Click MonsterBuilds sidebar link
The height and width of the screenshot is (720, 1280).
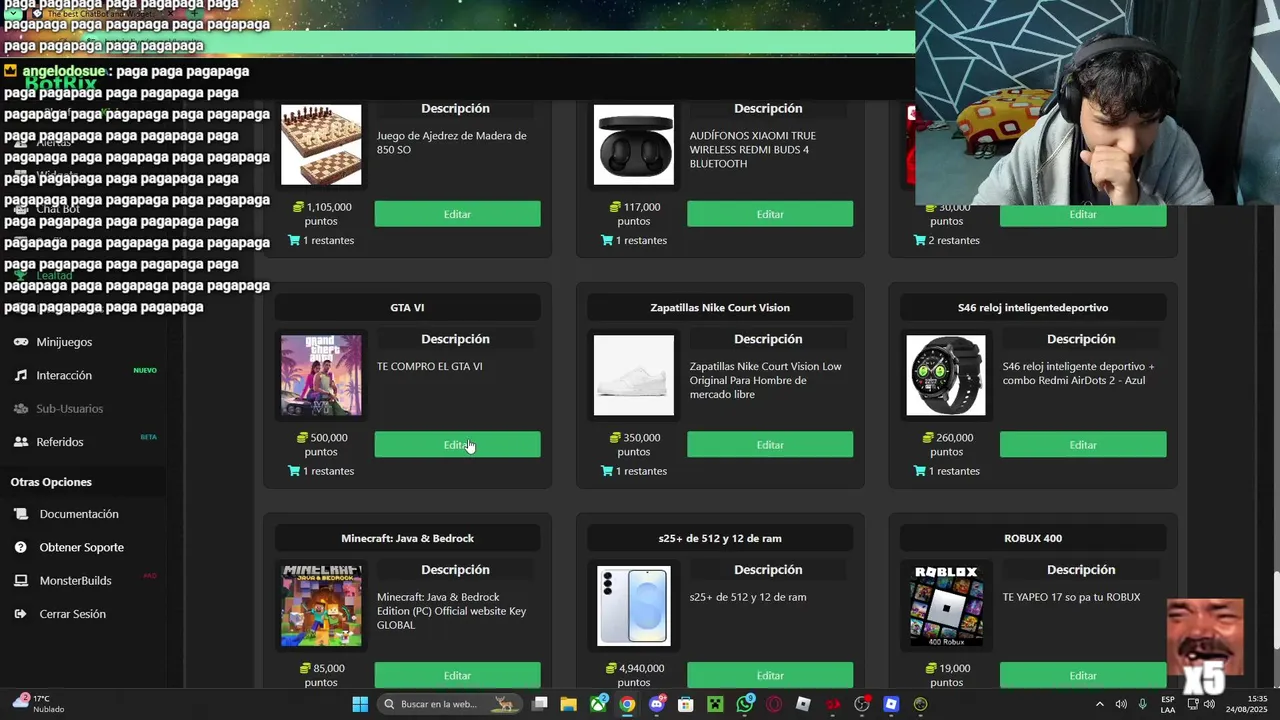click(75, 581)
